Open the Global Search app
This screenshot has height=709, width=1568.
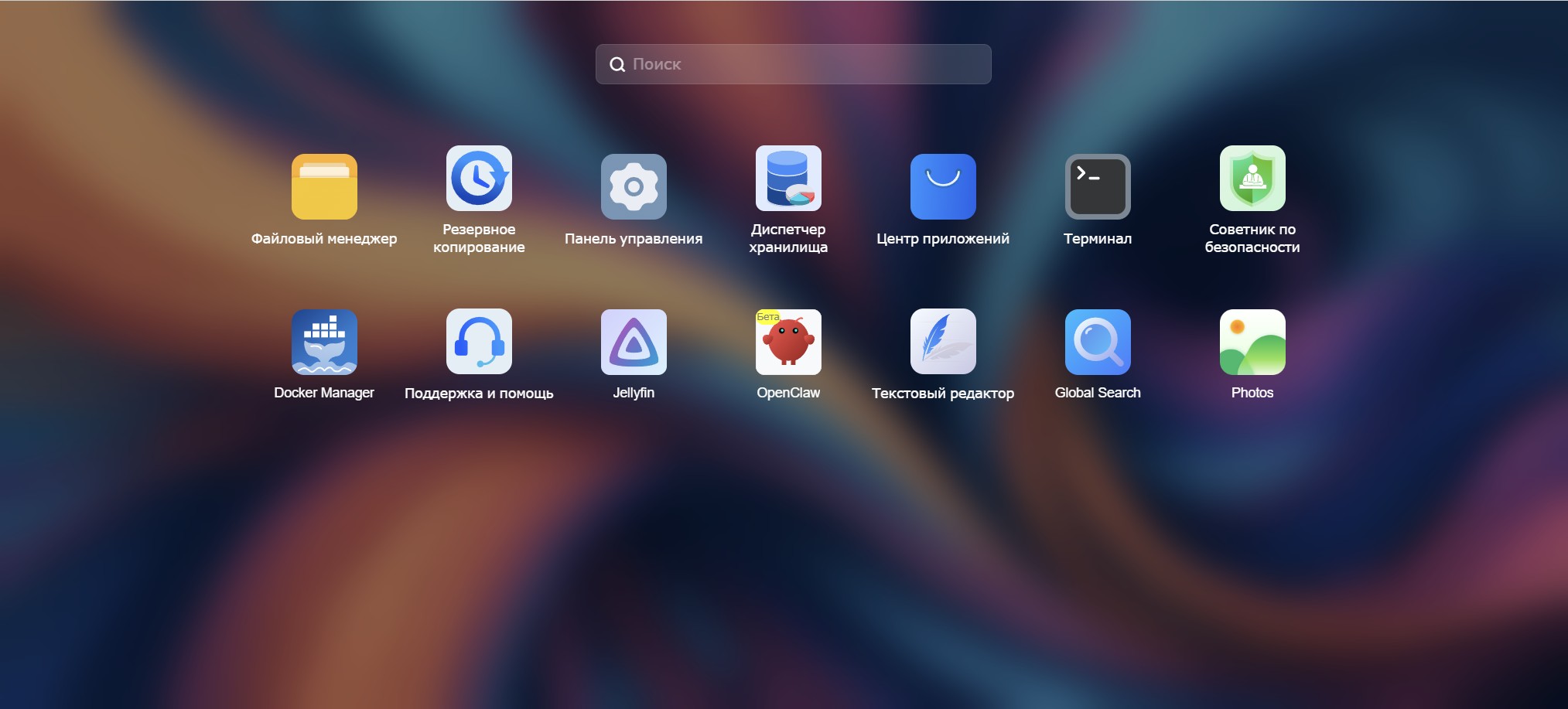(1098, 342)
